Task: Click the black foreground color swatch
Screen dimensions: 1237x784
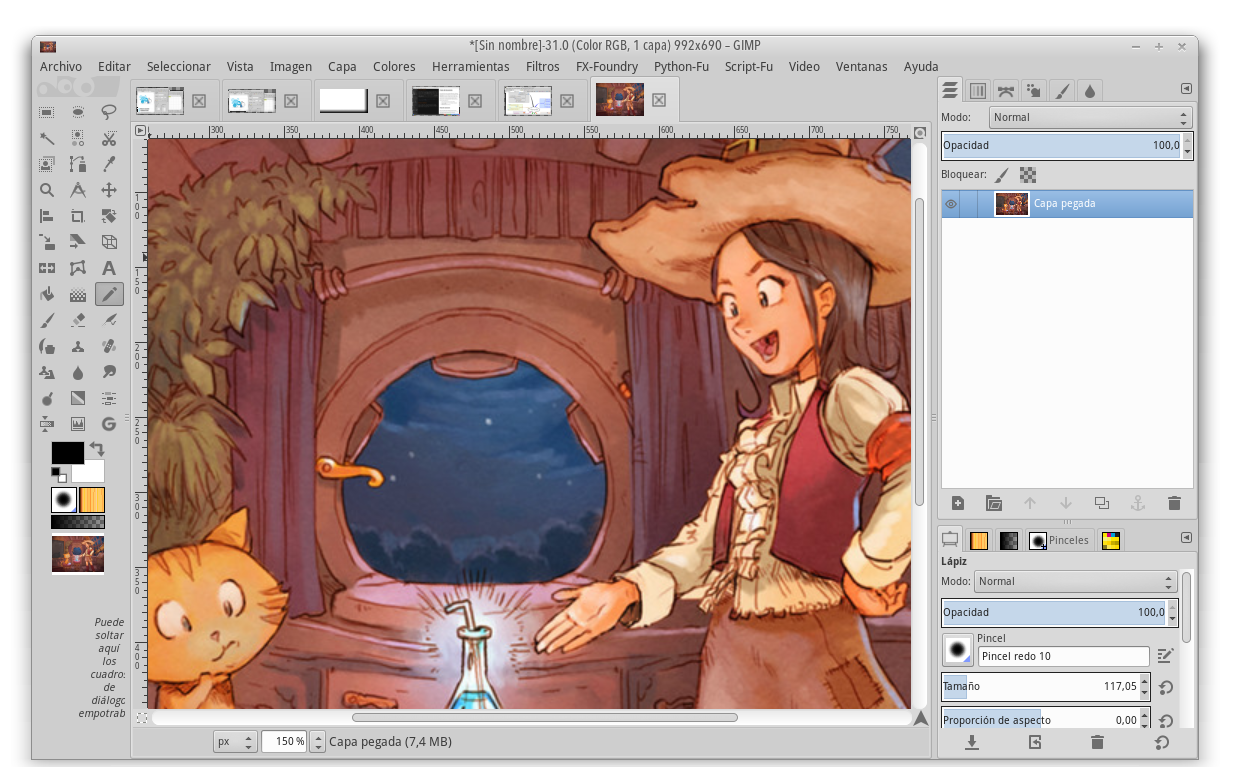Action: pyautogui.click(x=67, y=453)
